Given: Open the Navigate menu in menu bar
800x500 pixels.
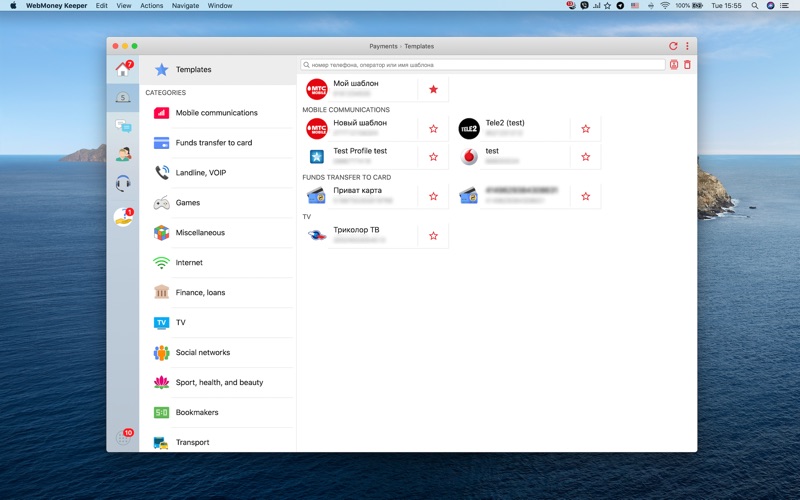Looking at the screenshot, I should [x=185, y=5].
